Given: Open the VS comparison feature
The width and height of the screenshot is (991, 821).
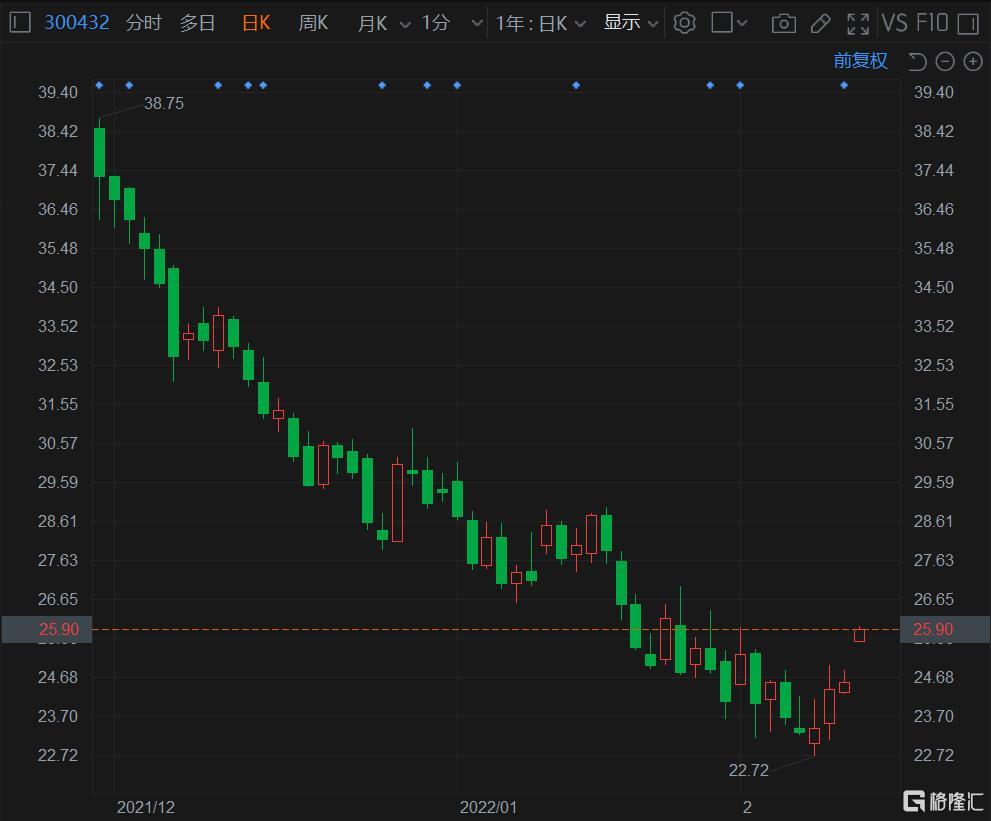Looking at the screenshot, I should [x=894, y=23].
